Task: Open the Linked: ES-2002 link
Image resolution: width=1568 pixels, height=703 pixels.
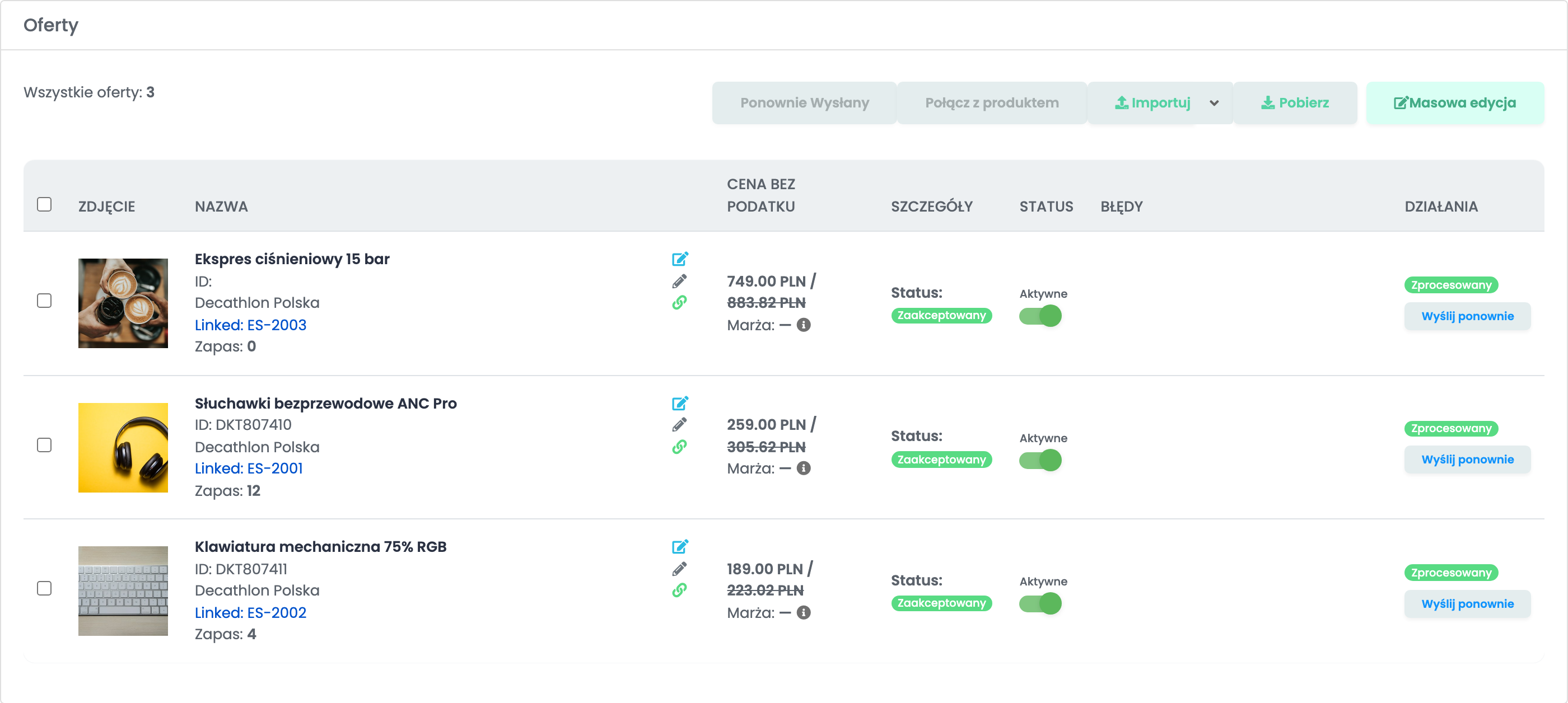Action: click(250, 612)
